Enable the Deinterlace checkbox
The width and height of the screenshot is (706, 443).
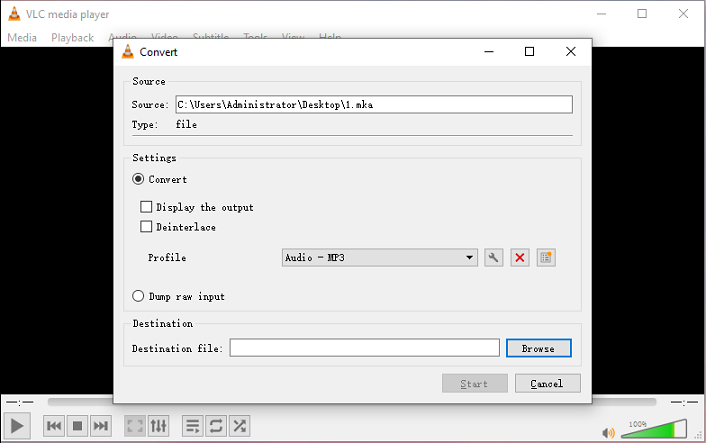146,226
